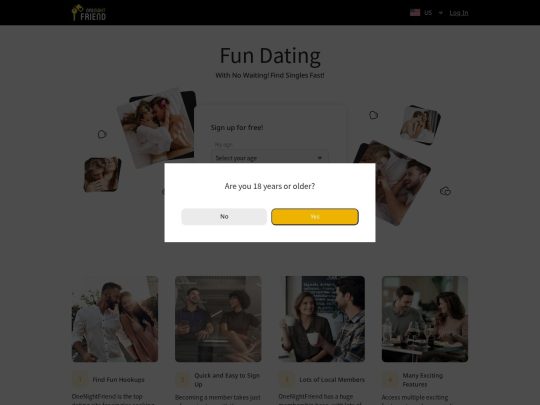This screenshot has height=405, width=540.
Task: Open the US country dropdown arrow
Action: pyautogui.click(x=440, y=13)
